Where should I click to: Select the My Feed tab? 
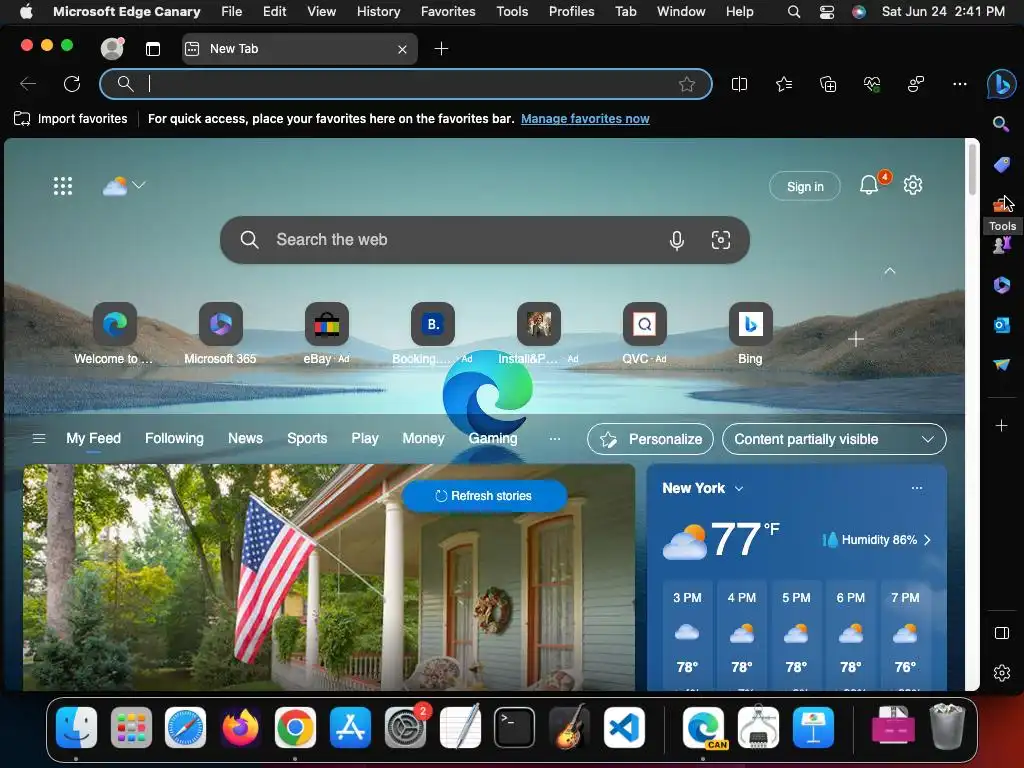click(93, 438)
